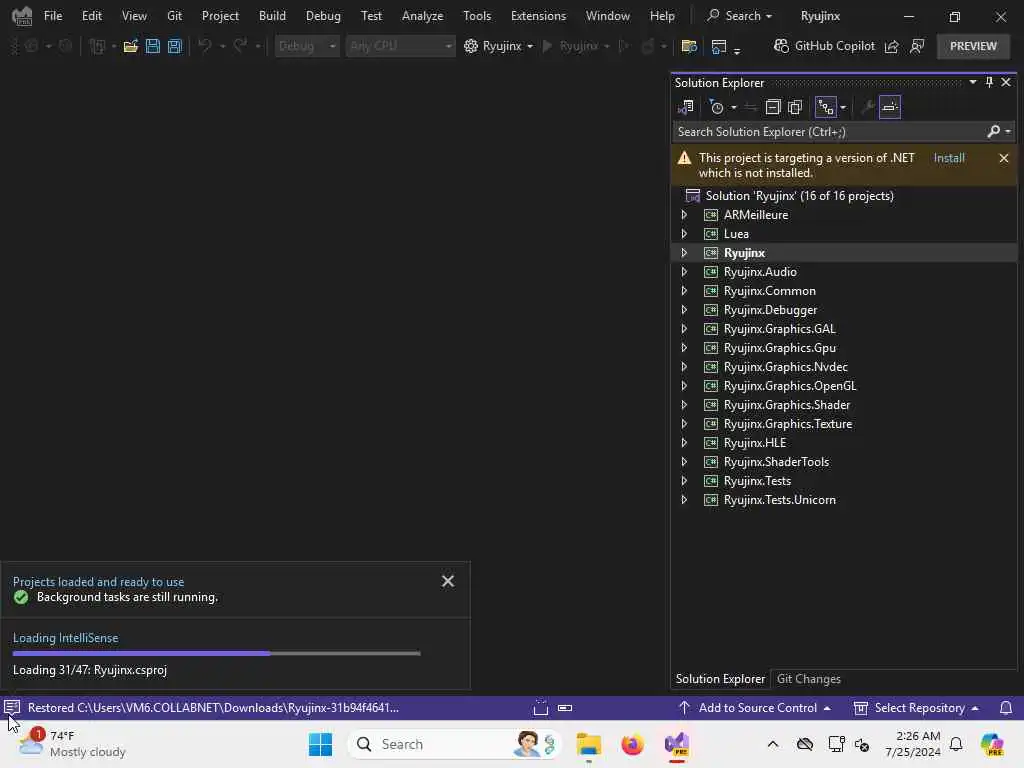
Task: Expand the ARMeilleure project
Action: tap(684, 215)
